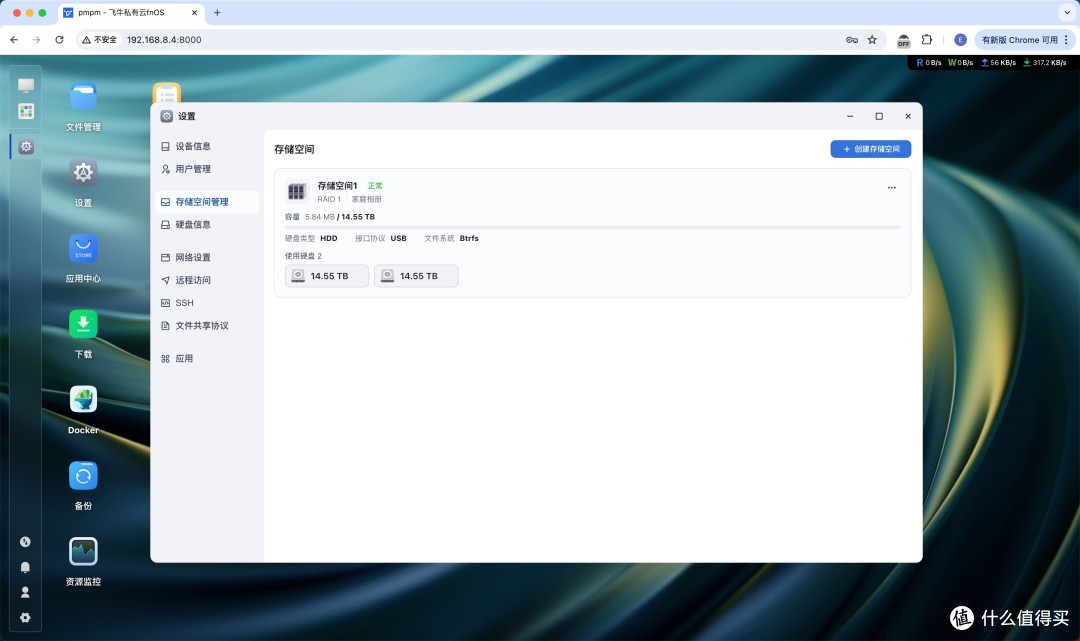This screenshot has height=641, width=1080.
Task: Open Chrome profile avatar E
Action: tap(960, 40)
